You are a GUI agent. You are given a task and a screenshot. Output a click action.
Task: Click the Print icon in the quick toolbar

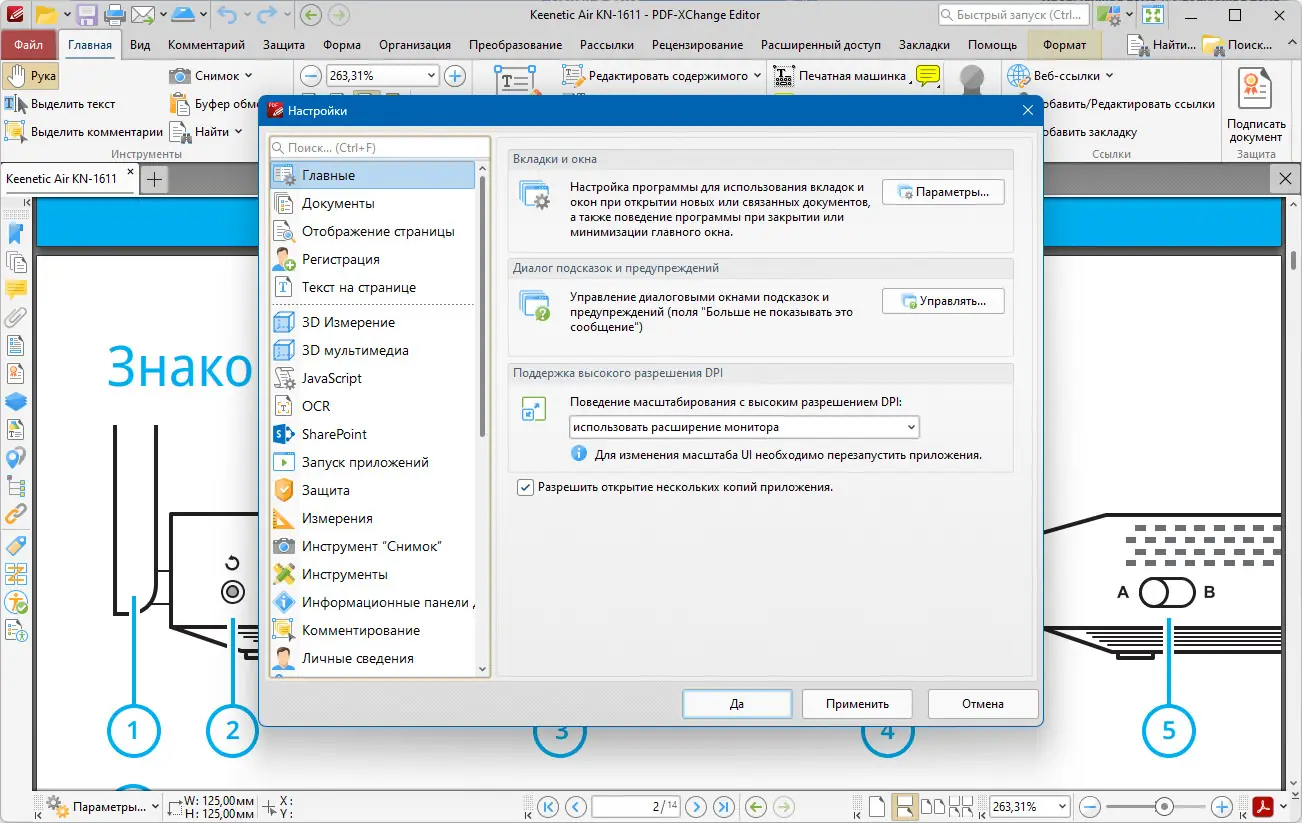[x=114, y=15]
